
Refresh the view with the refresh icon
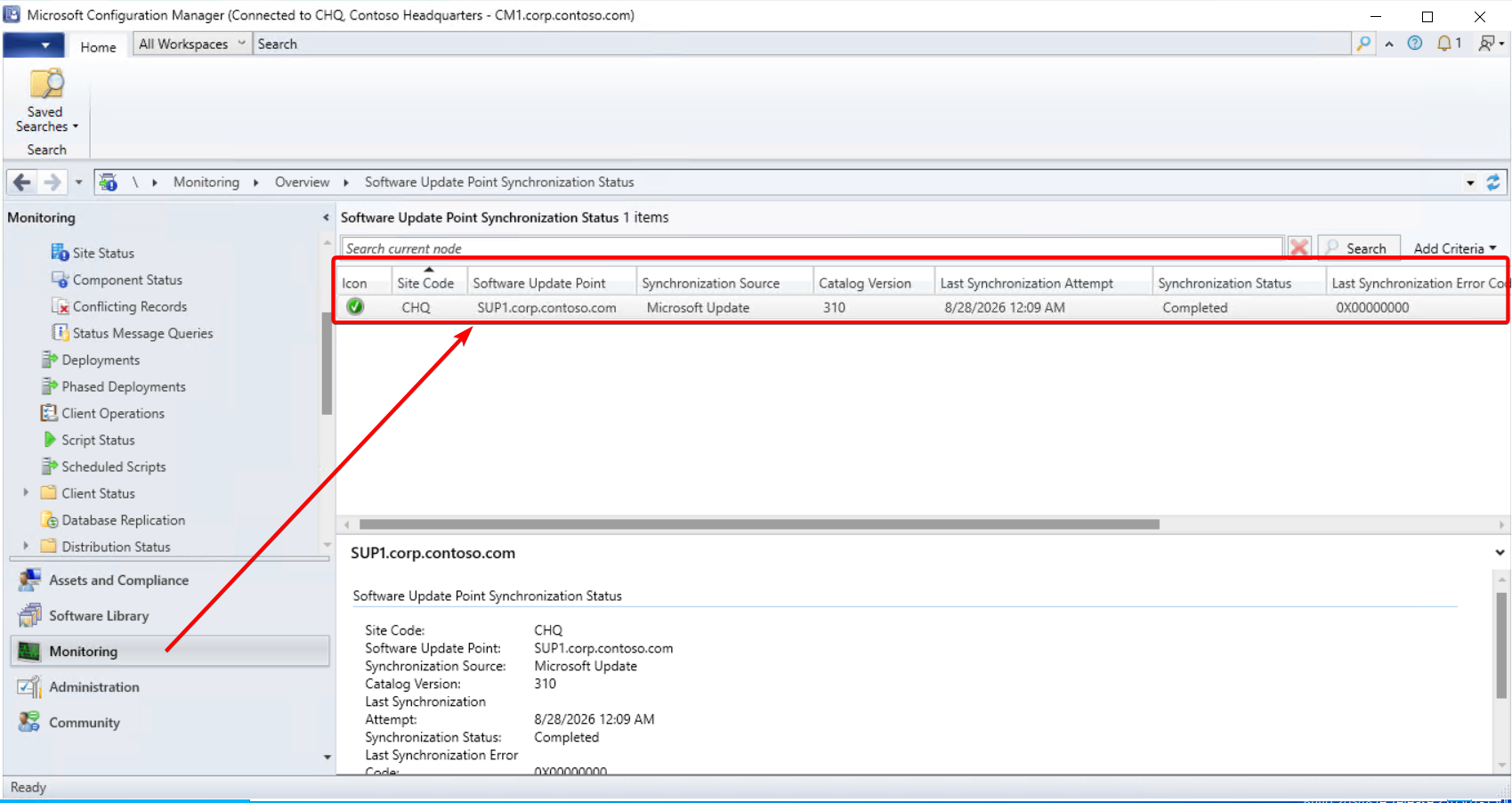click(1493, 182)
